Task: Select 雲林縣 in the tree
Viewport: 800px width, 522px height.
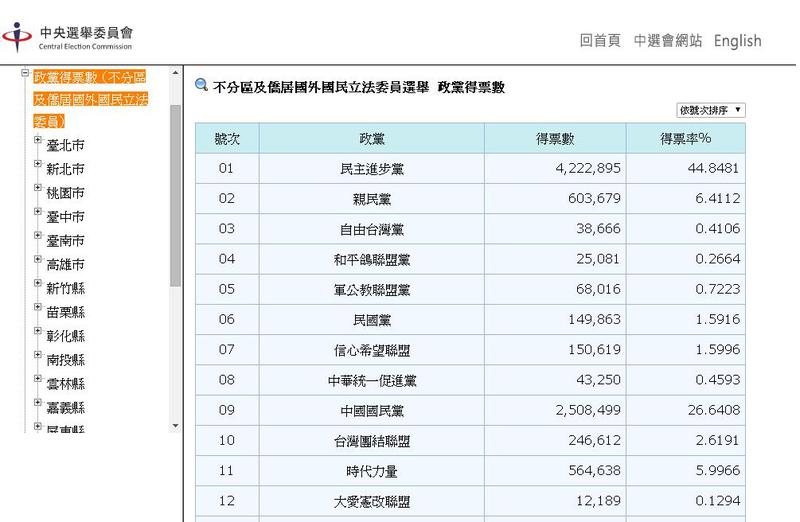Action: [65, 384]
